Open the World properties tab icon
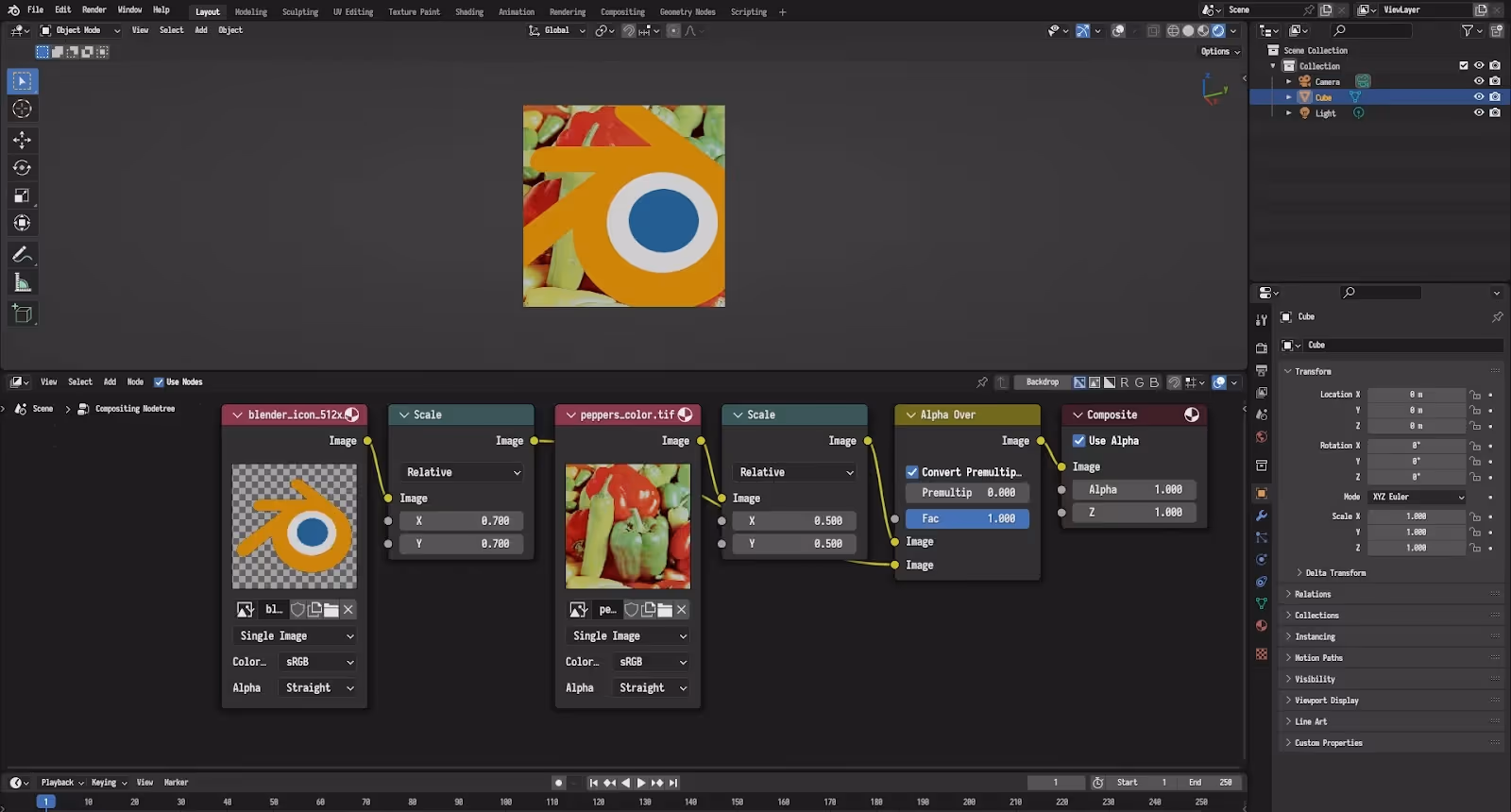Image resolution: width=1511 pixels, height=812 pixels. click(x=1262, y=437)
